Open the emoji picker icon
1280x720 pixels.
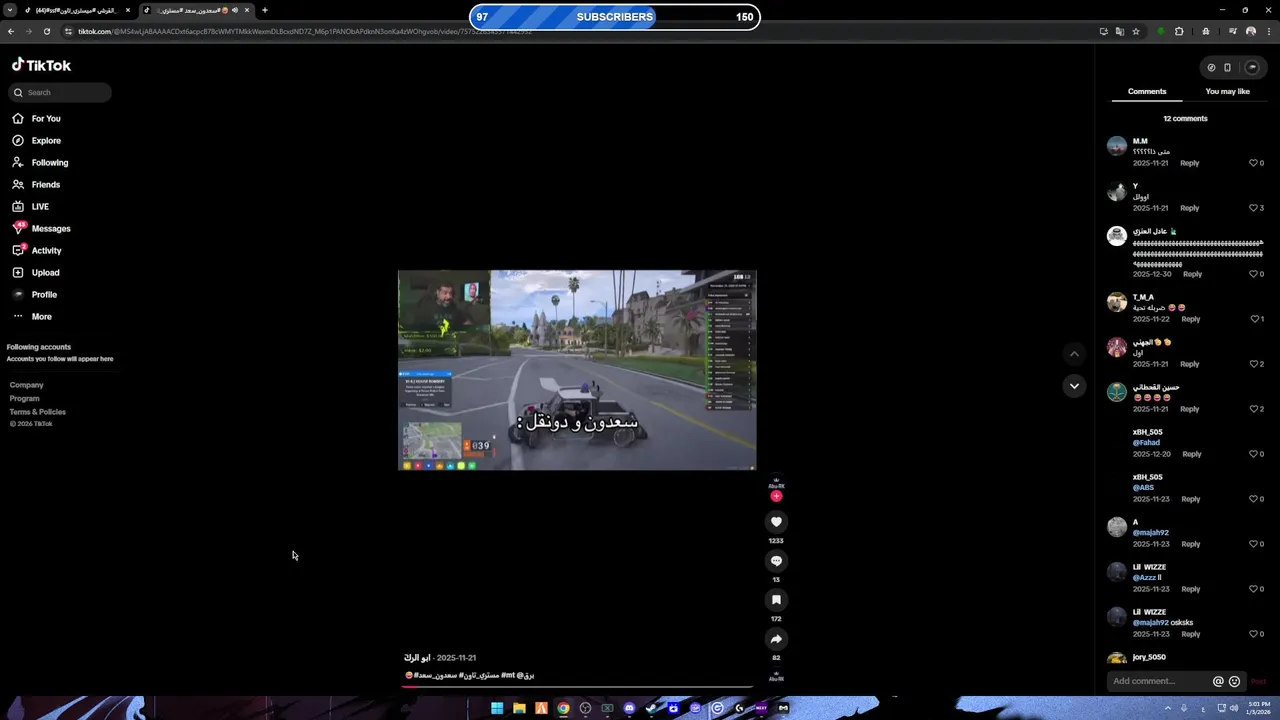pos(1234,681)
